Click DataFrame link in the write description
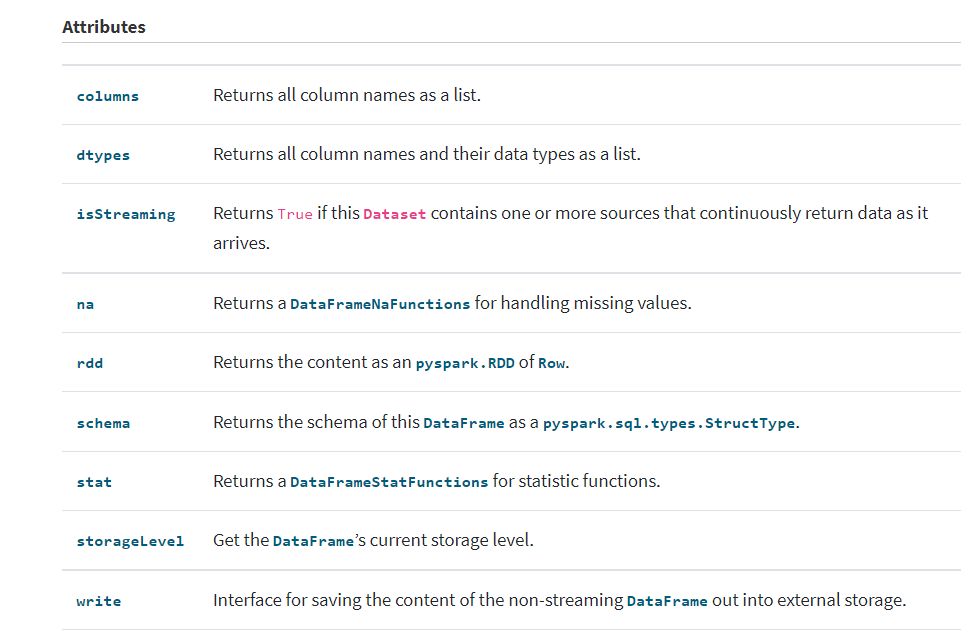 tap(667, 601)
